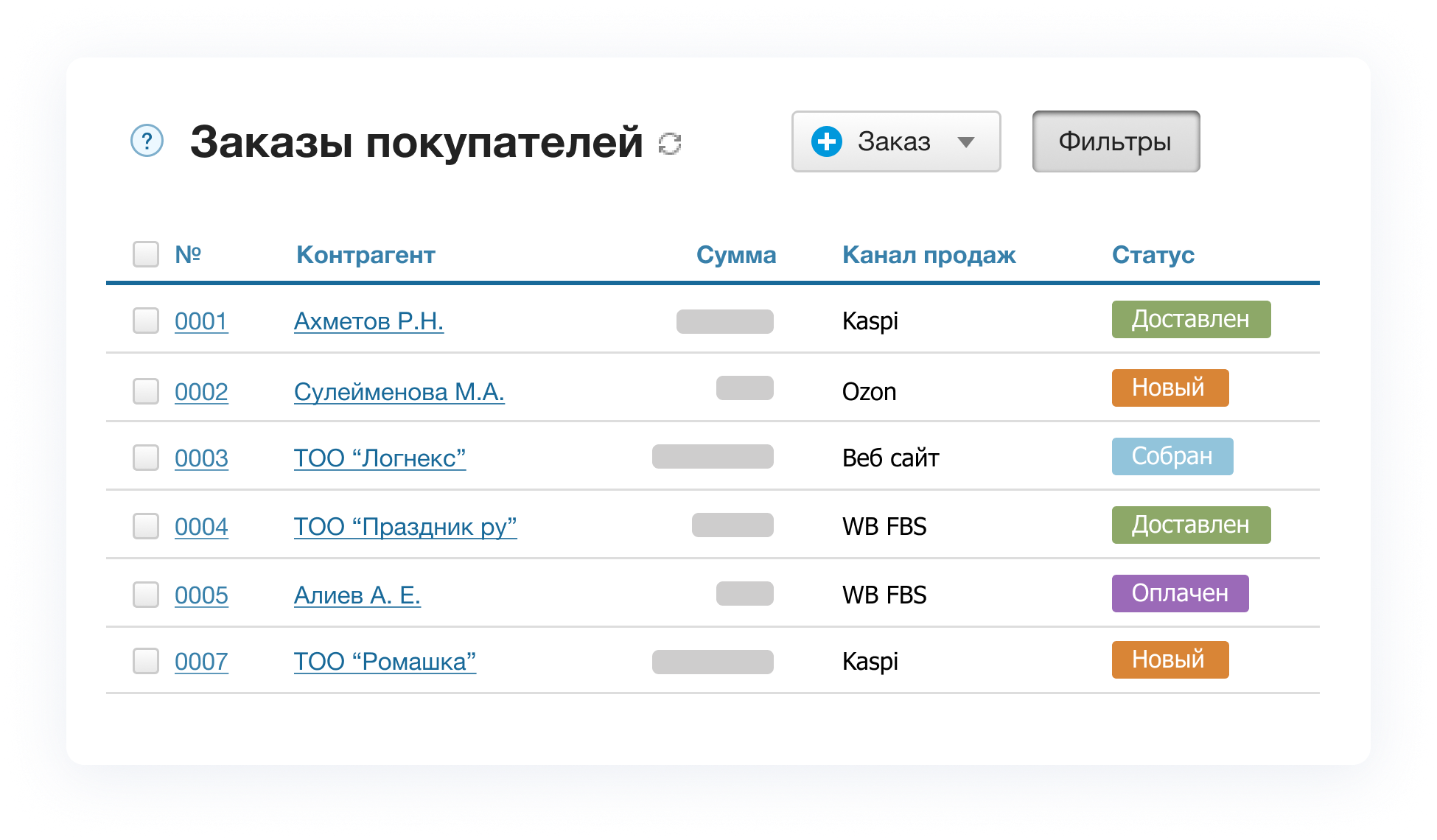This screenshot has height=840, width=1437.
Task: Check the box for order 0001
Action: click(146, 321)
